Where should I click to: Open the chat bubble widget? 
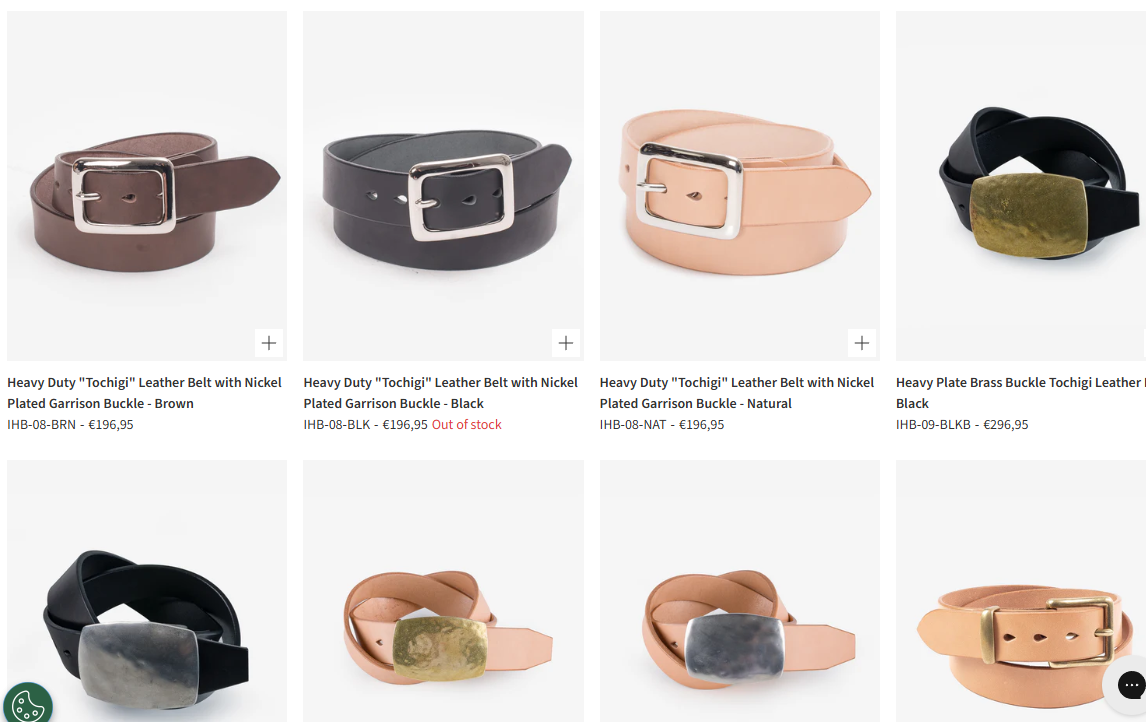pos(1131,685)
